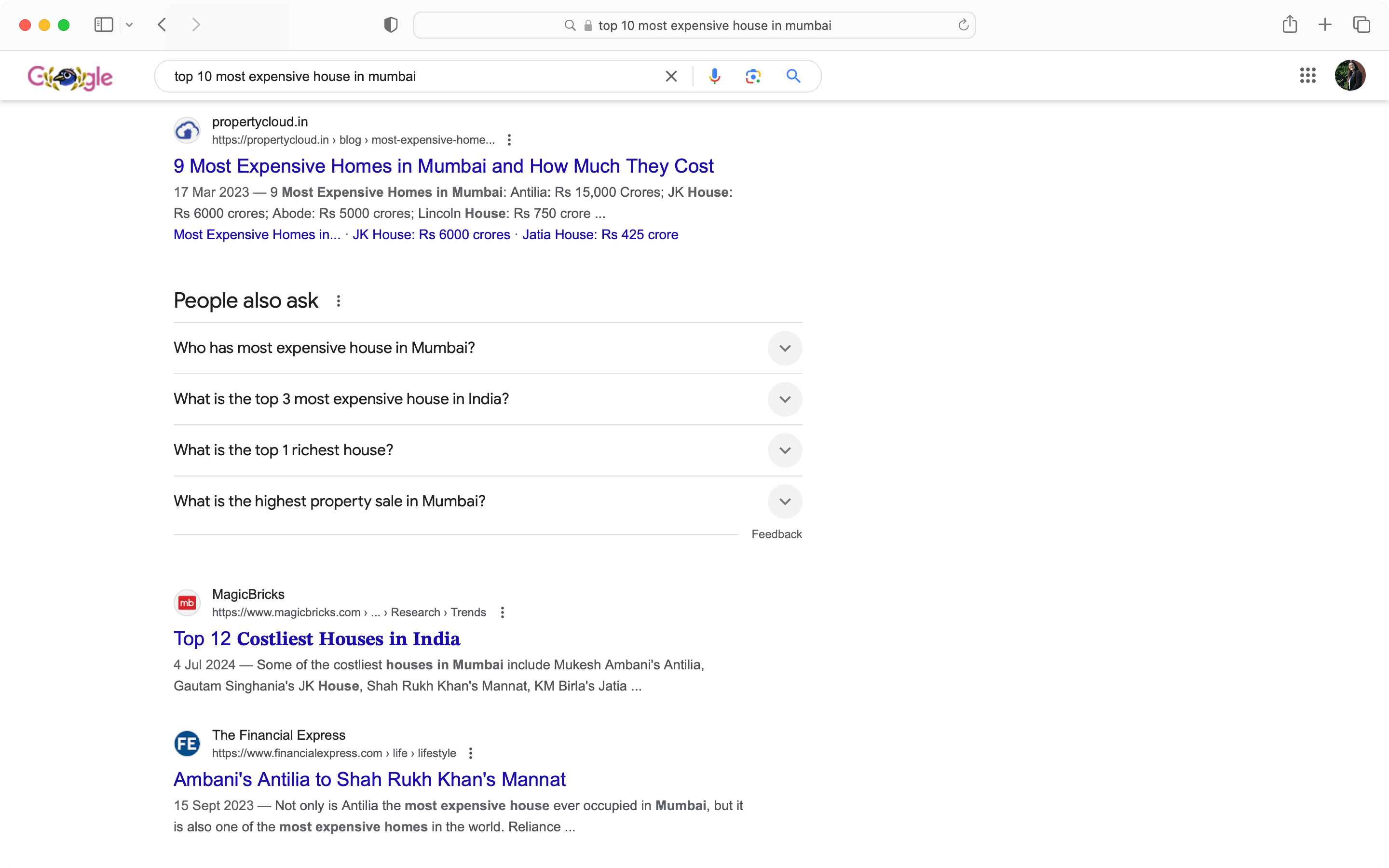Click The Financial Express FE favicon
Image resolution: width=1389 pixels, height=868 pixels.
click(x=187, y=744)
